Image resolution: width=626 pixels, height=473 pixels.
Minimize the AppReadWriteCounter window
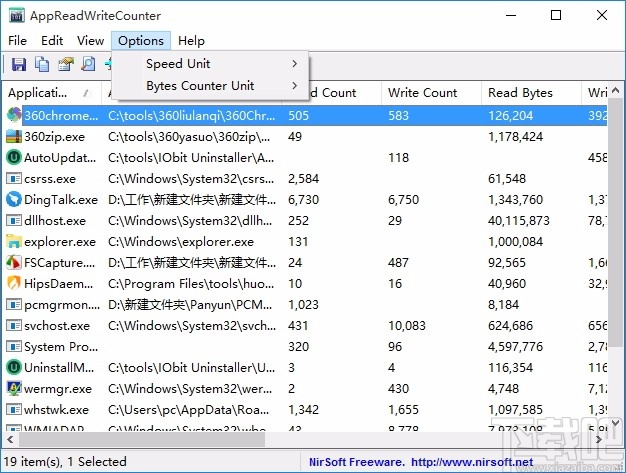tap(511, 16)
